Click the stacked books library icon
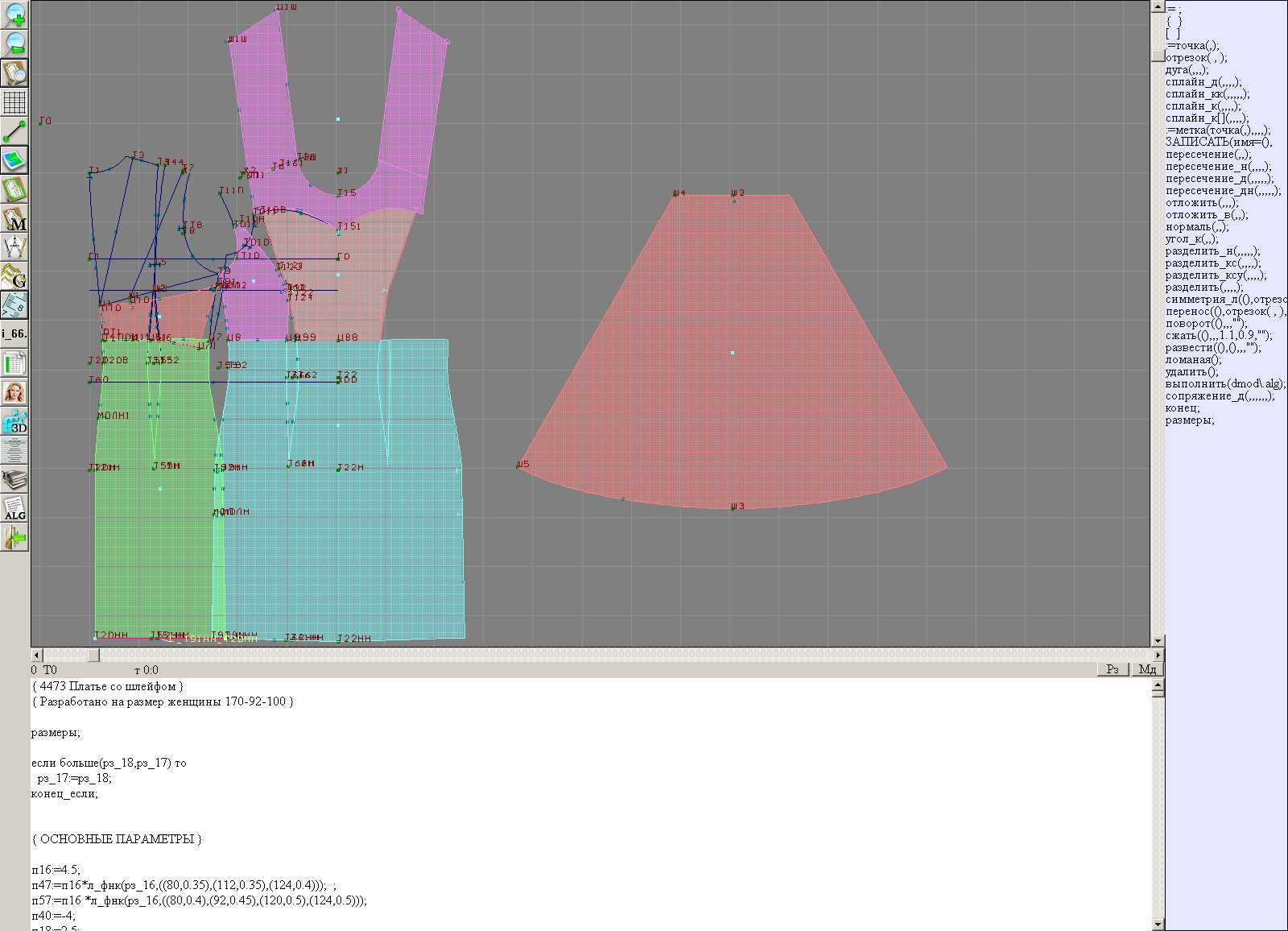1288x931 pixels. [x=14, y=480]
